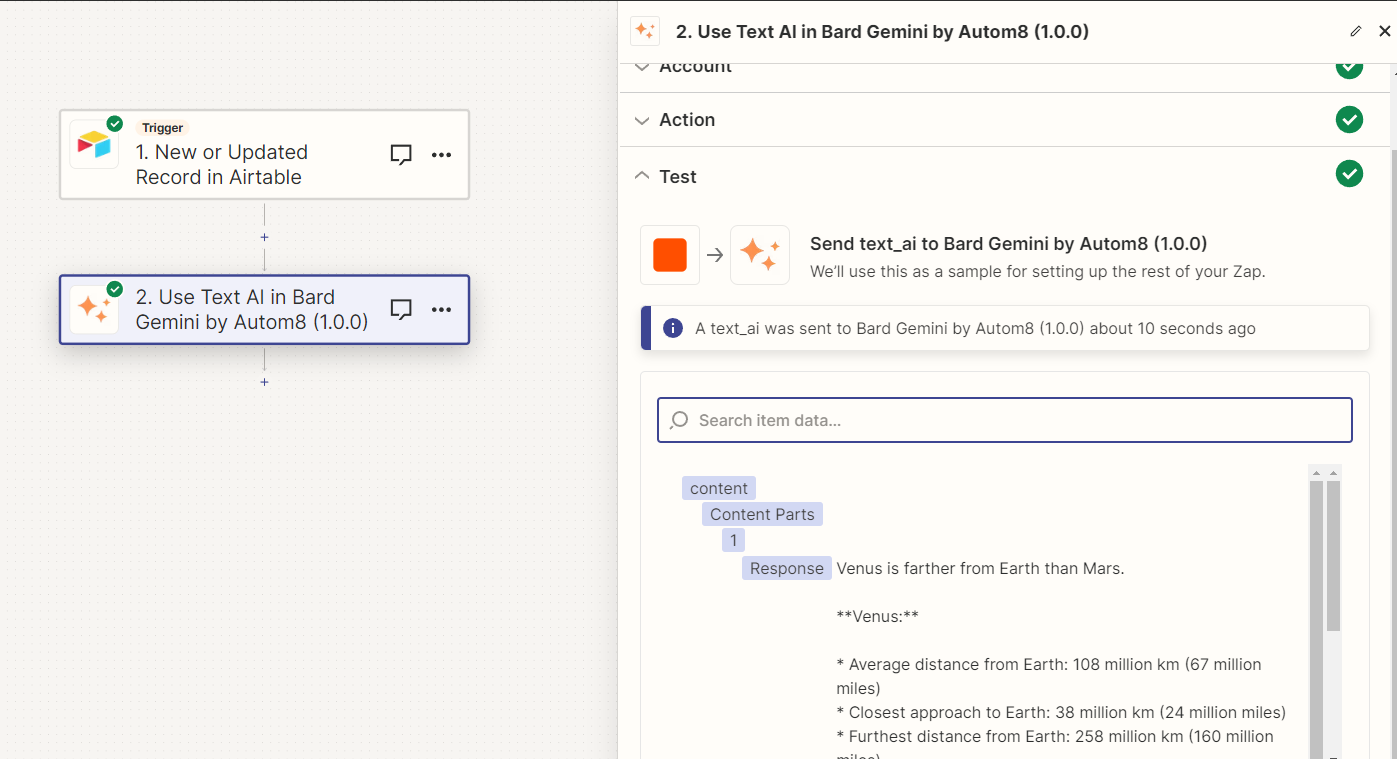This screenshot has height=759, width=1397.
Task: Click the 'We'll use this as a sample' description
Action: coord(1038,271)
